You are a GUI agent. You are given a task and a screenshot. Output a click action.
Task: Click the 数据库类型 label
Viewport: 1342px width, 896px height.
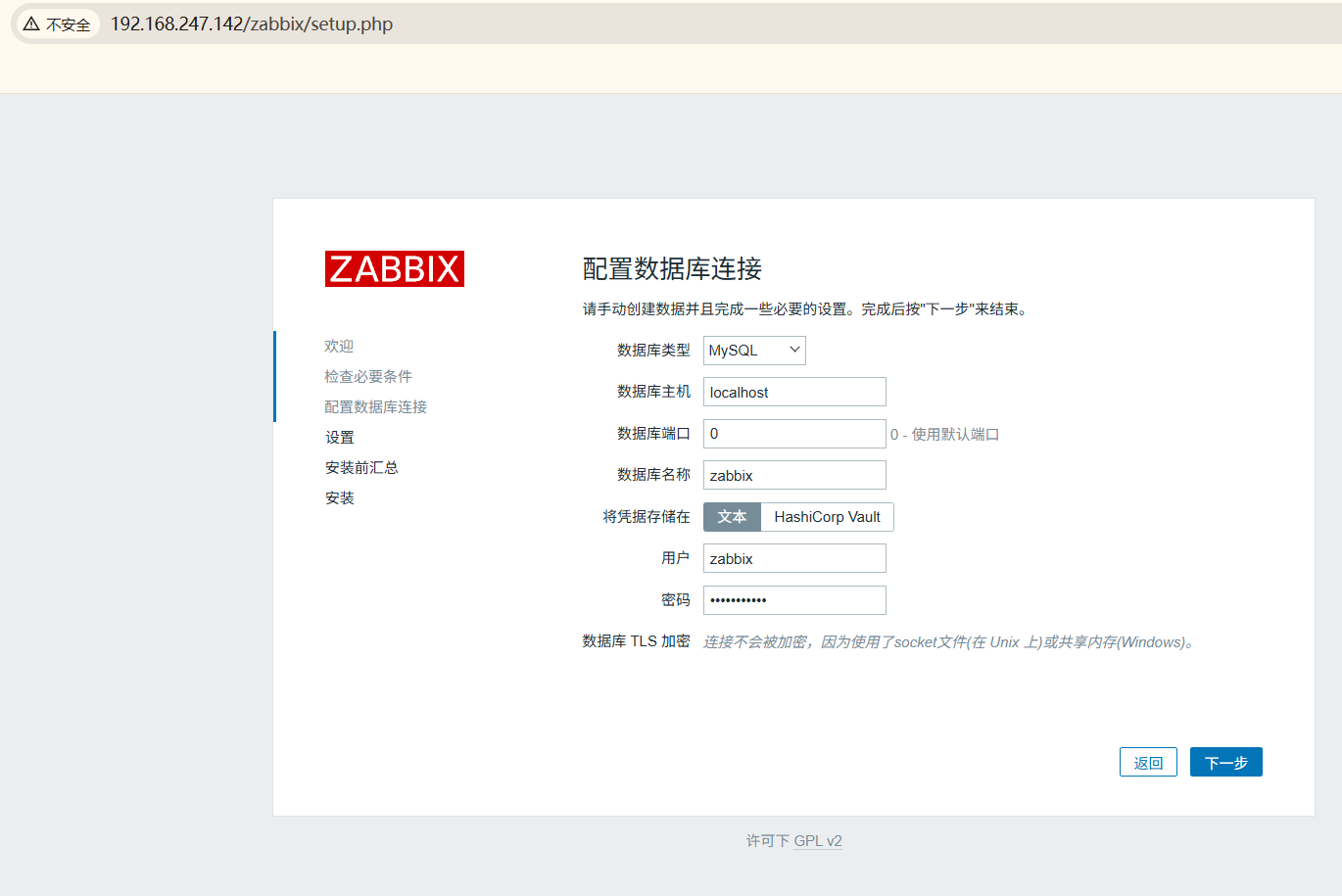coord(653,351)
